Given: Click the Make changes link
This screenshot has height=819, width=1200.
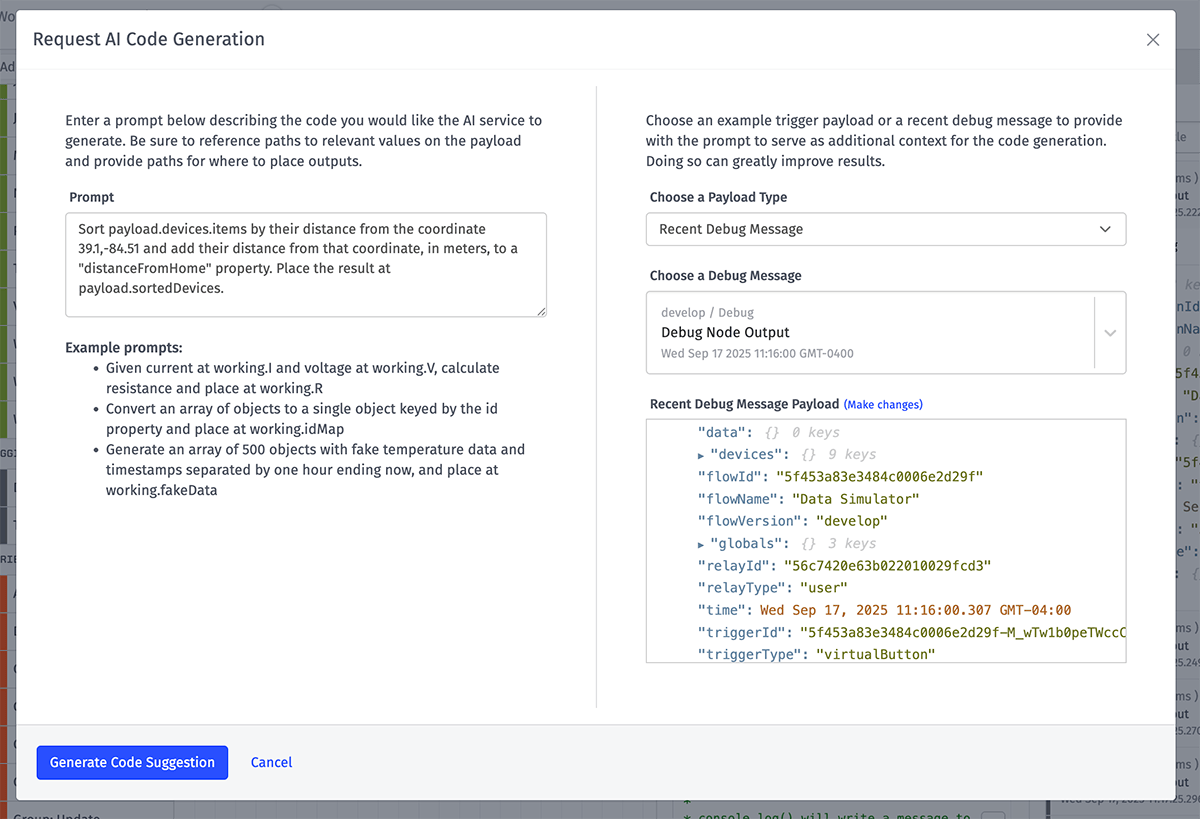Looking at the screenshot, I should (883, 405).
